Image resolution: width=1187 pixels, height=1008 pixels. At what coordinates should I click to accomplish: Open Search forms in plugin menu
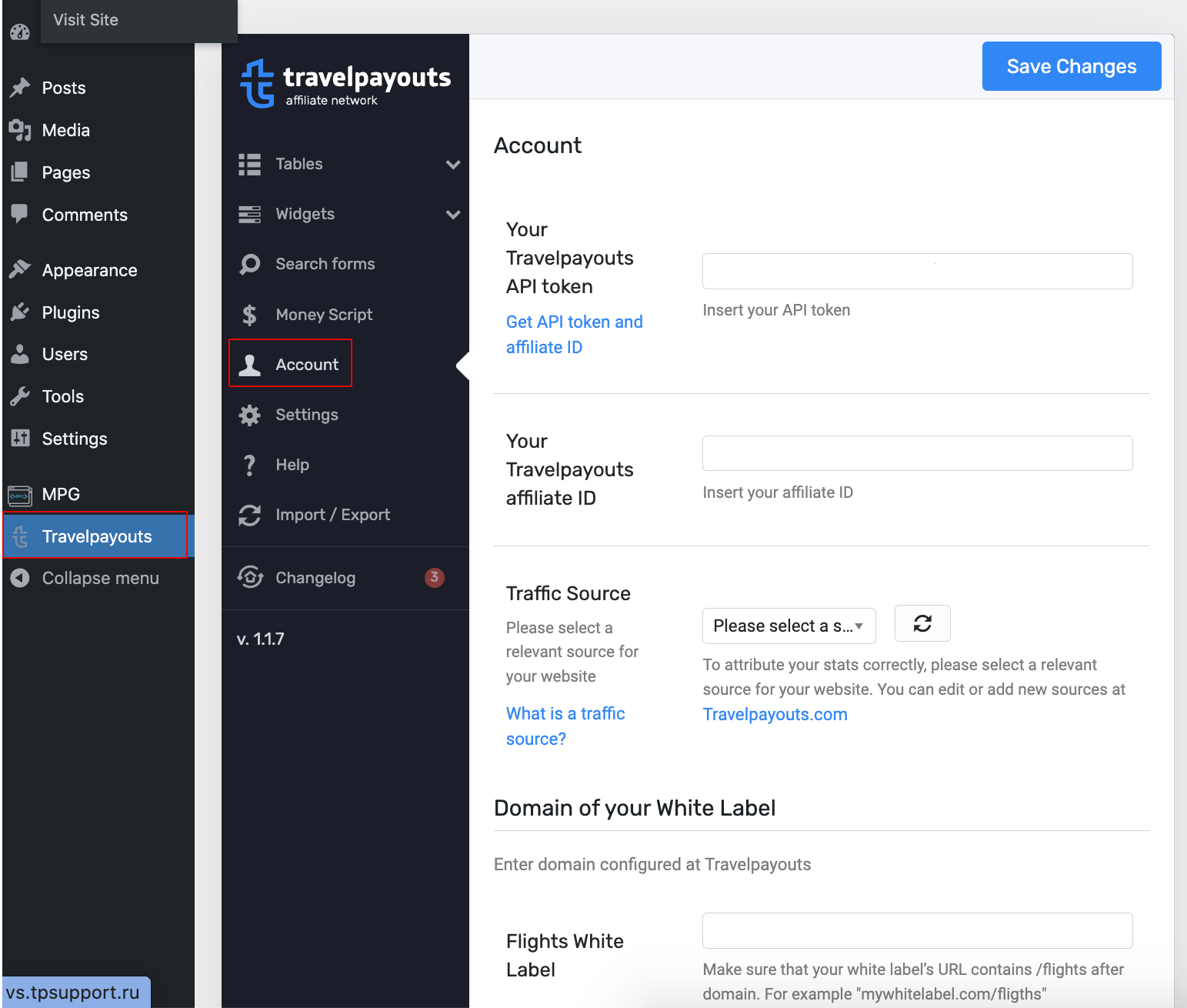(325, 264)
